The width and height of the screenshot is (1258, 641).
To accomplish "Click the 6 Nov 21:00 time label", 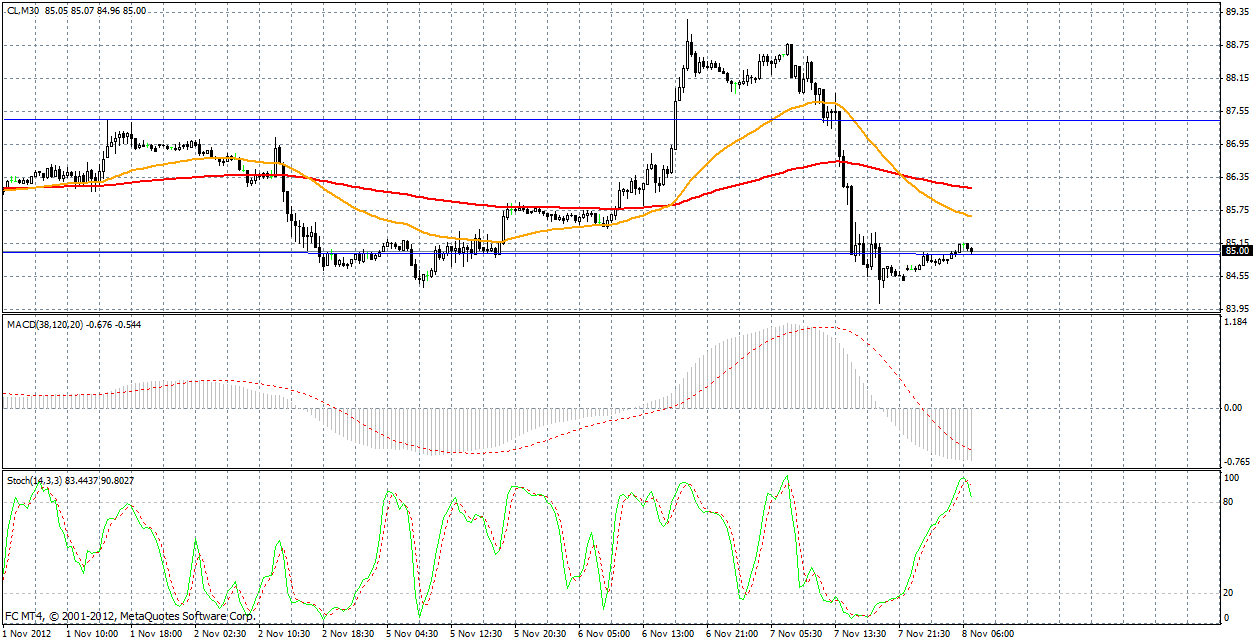I will tap(733, 633).
